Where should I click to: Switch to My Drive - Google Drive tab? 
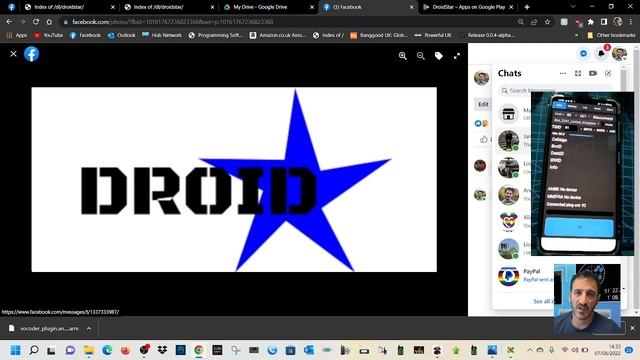tap(267, 7)
